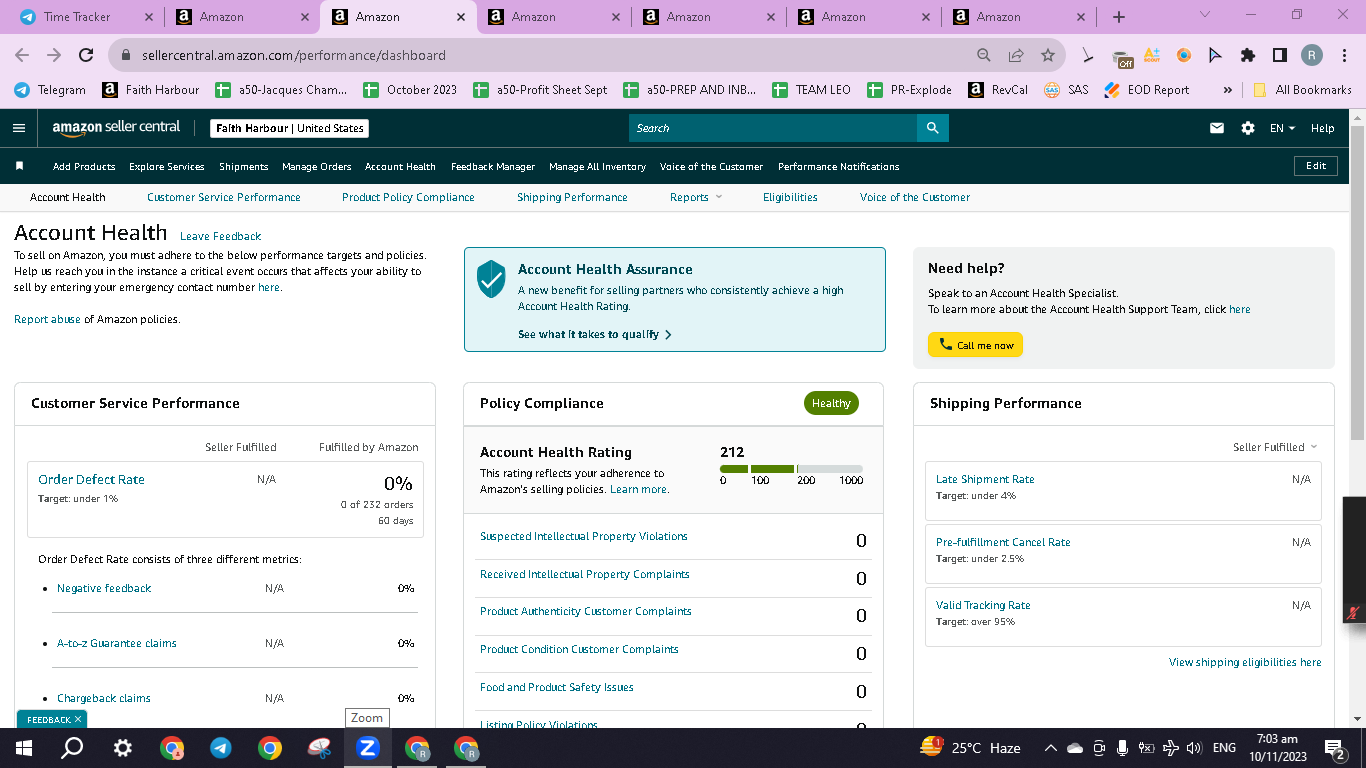Click the yellow Call me now button
The height and width of the screenshot is (768, 1366).
975,345
